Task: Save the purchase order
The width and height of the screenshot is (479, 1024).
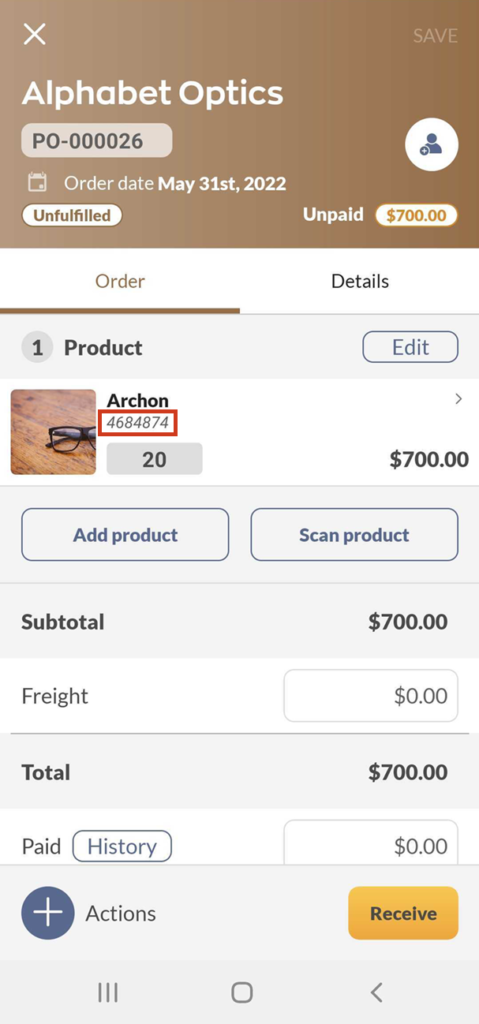Action: tap(435, 35)
